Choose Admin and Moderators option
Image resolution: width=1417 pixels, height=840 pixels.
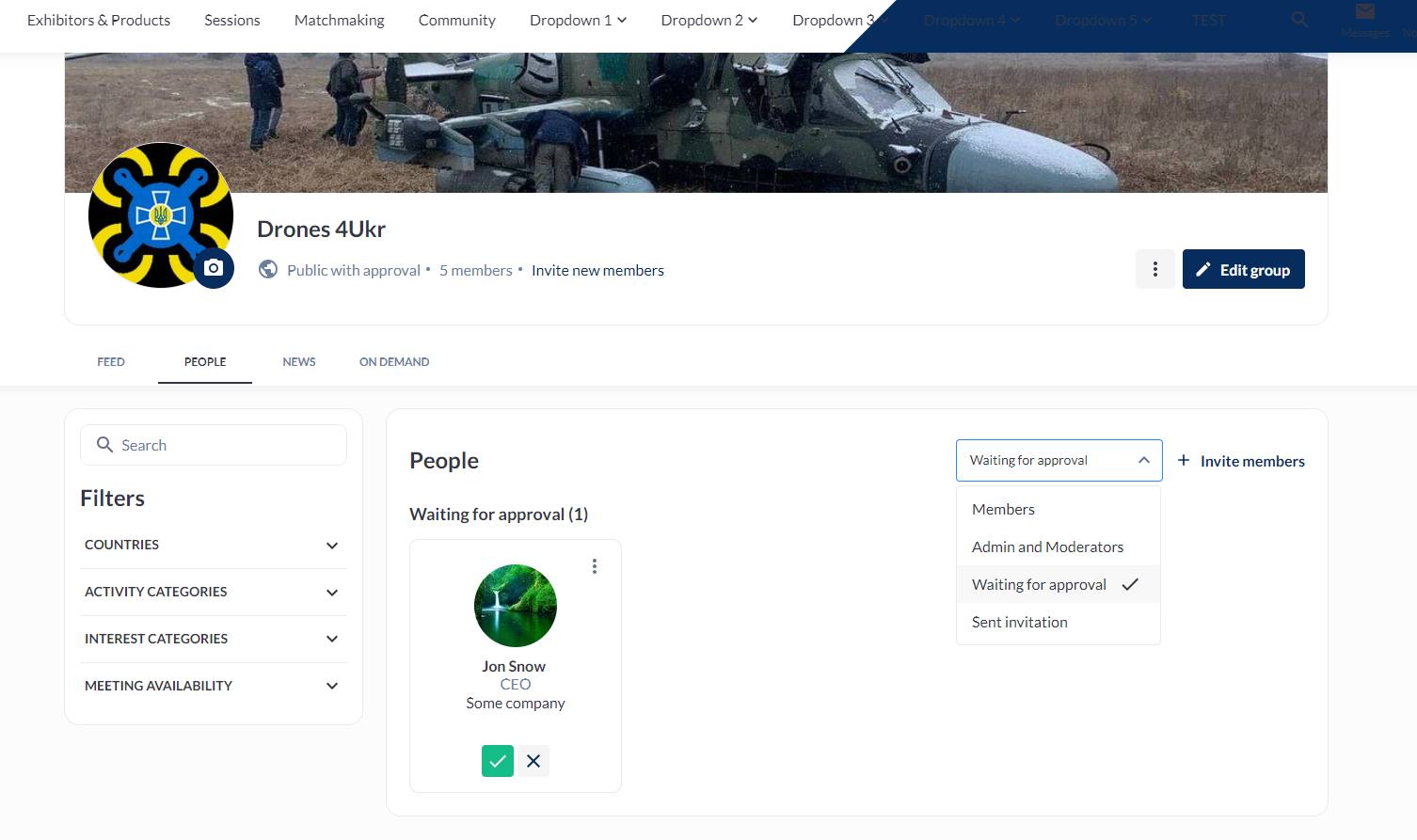click(1047, 547)
